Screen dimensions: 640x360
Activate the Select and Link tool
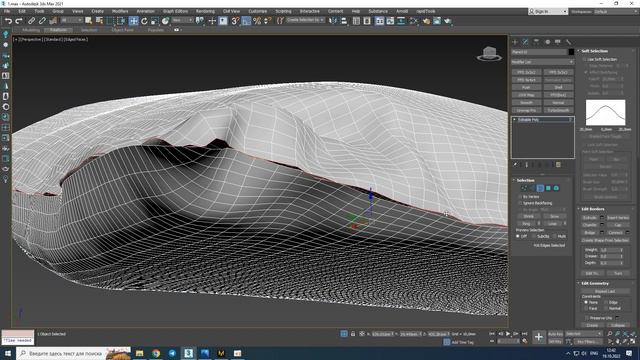point(31,21)
